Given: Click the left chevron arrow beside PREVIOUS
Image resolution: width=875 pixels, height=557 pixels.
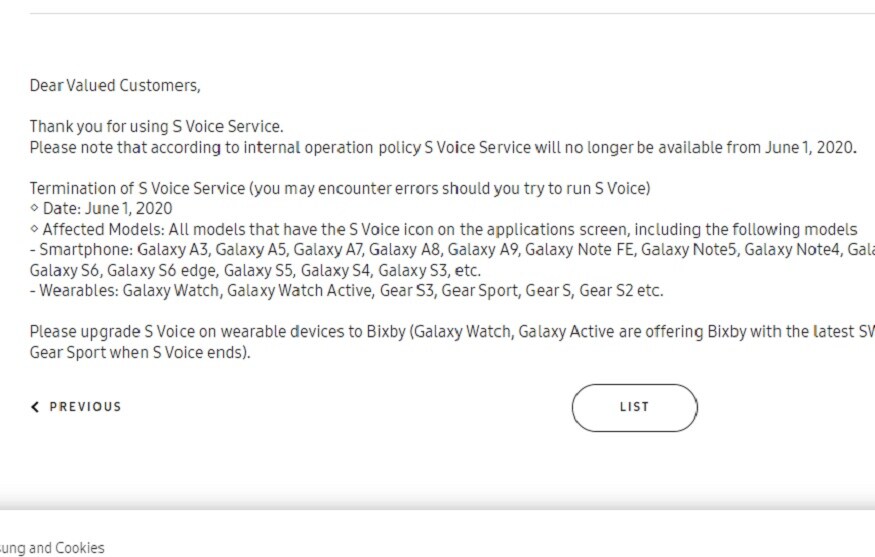Looking at the screenshot, I should pos(35,407).
